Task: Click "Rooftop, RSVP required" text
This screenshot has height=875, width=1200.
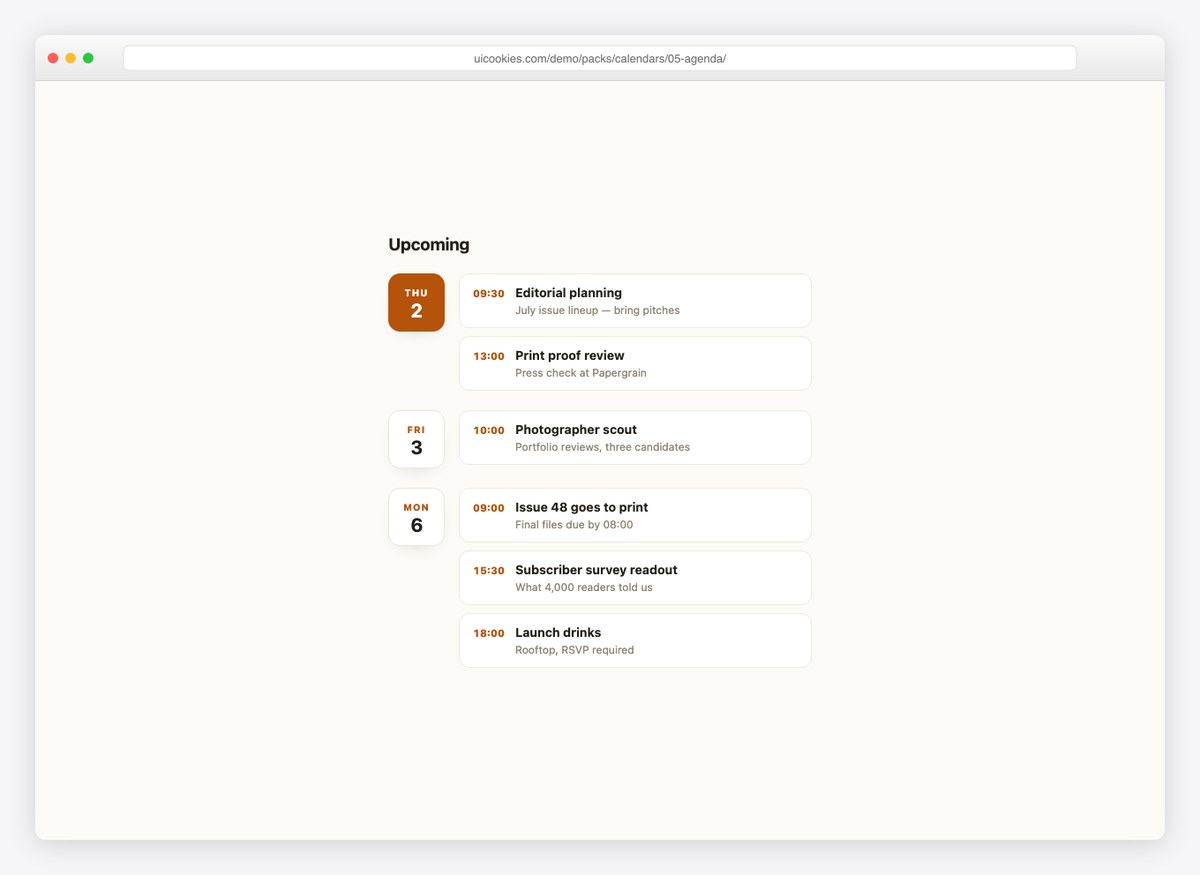Action: pyautogui.click(x=574, y=650)
